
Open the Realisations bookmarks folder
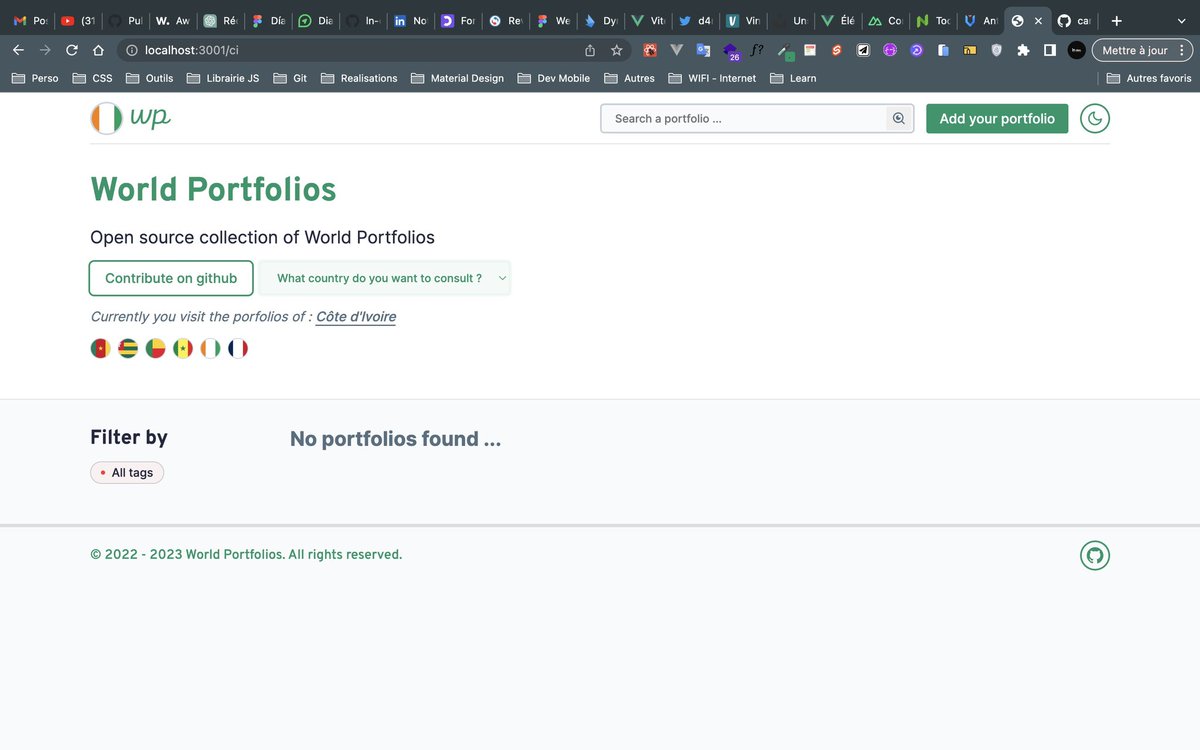359,78
